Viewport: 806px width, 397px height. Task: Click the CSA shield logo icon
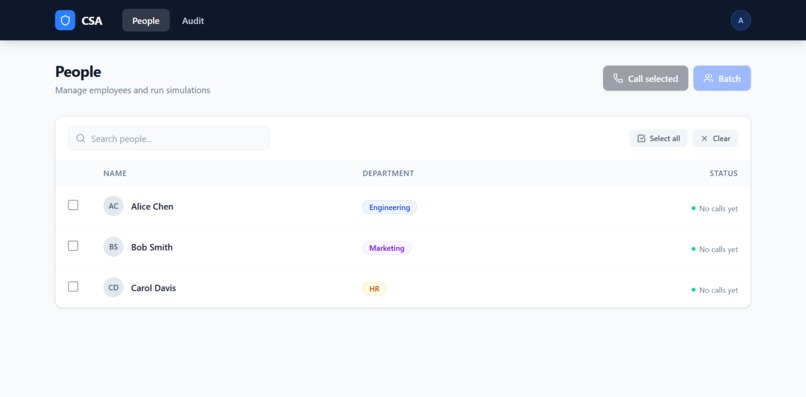(65, 21)
